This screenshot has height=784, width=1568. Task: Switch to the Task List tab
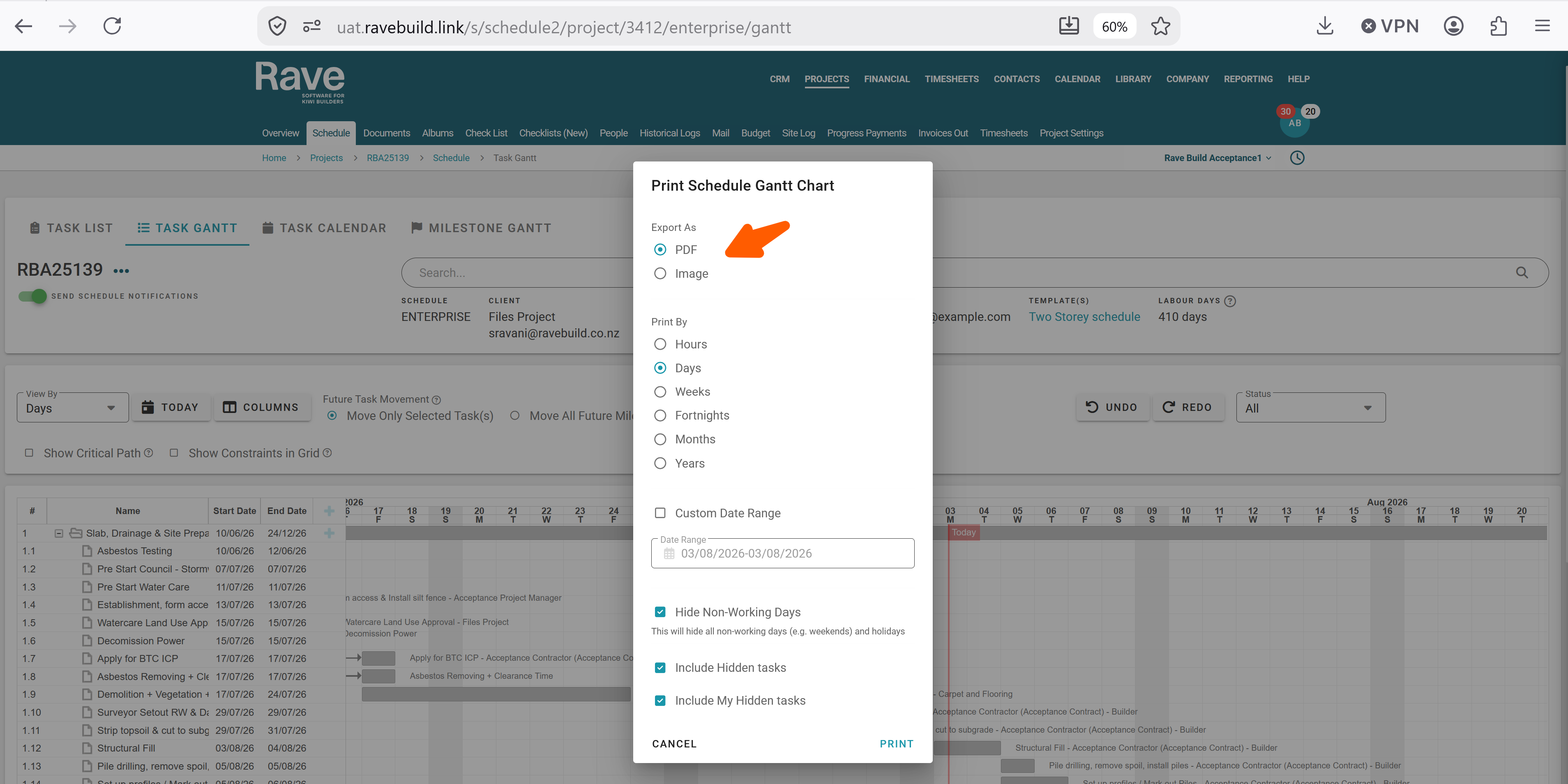[71, 228]
